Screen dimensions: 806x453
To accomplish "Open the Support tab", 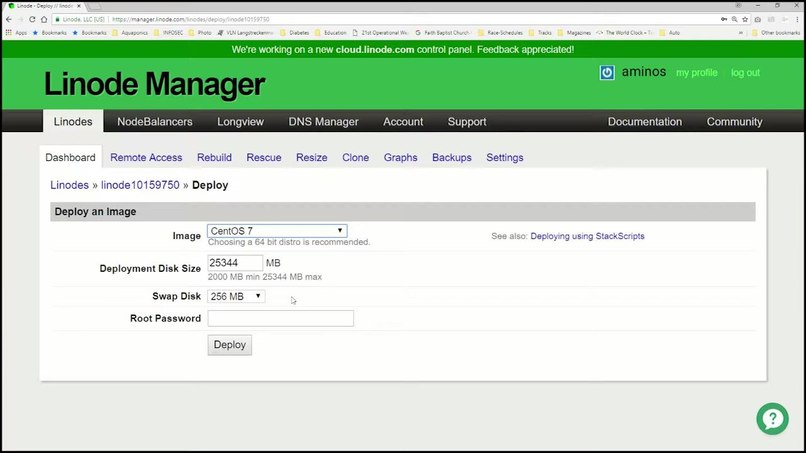I will click(x=467, y=121).
